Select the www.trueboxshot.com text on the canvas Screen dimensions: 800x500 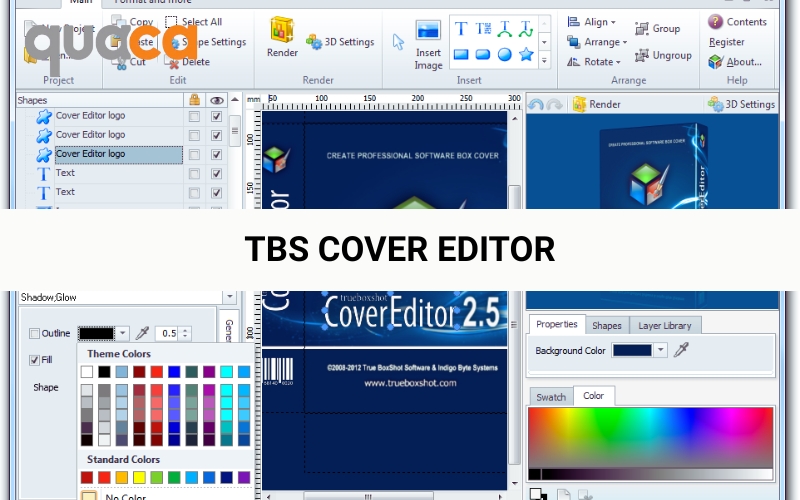pos(410,383)
